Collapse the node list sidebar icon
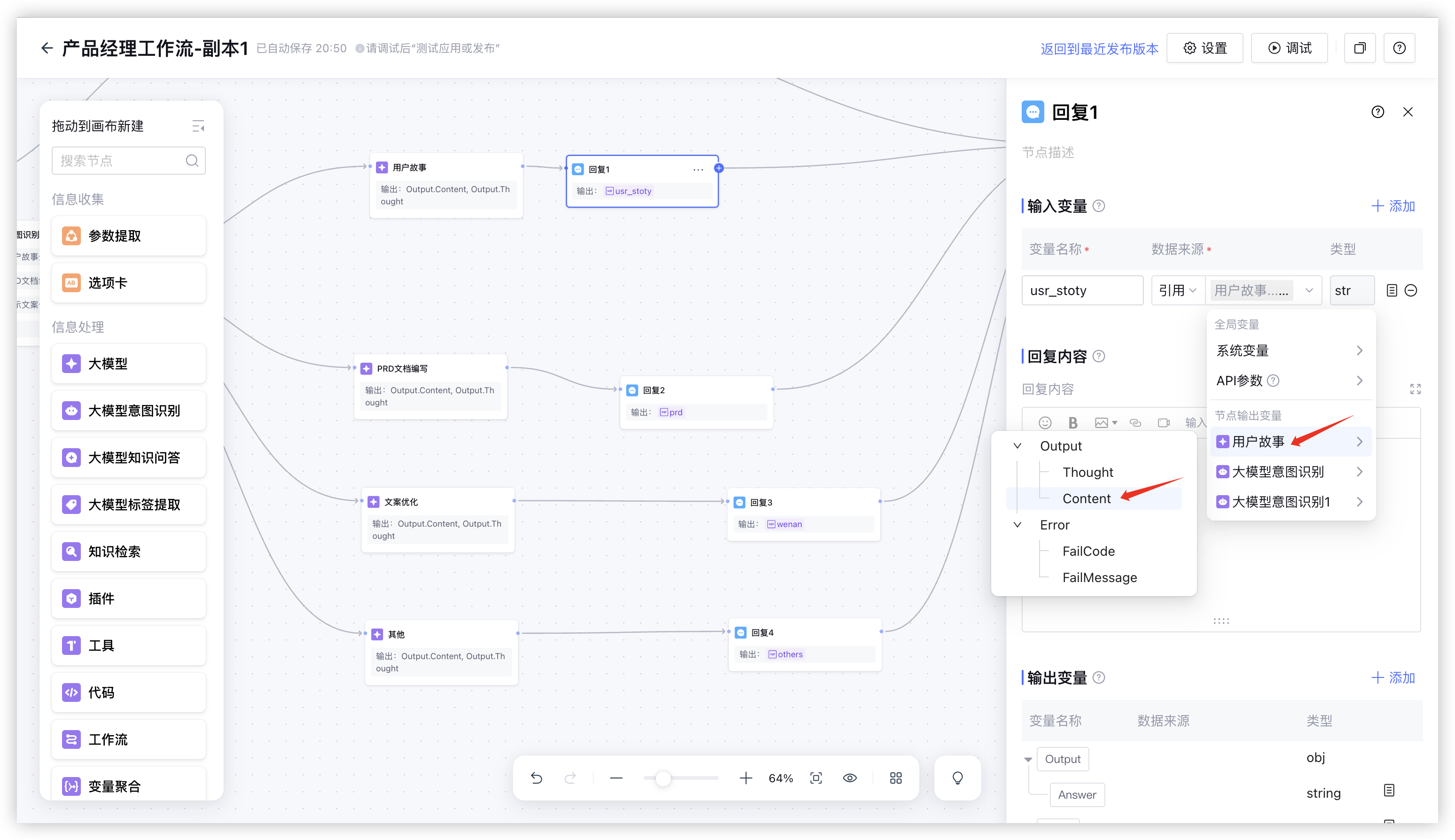1455x840 pixels. tap(198, 126)
